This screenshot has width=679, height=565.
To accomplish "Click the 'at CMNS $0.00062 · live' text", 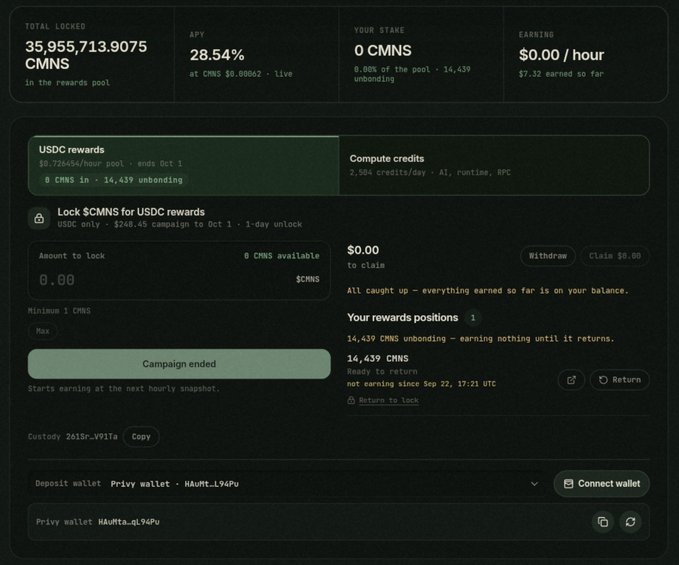I will tap(241, 74).
